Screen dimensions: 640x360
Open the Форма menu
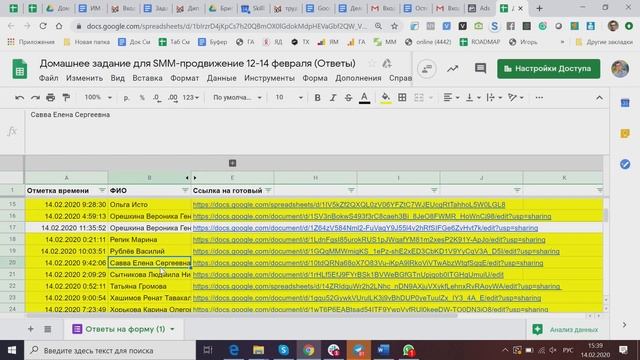click(315, 78)
